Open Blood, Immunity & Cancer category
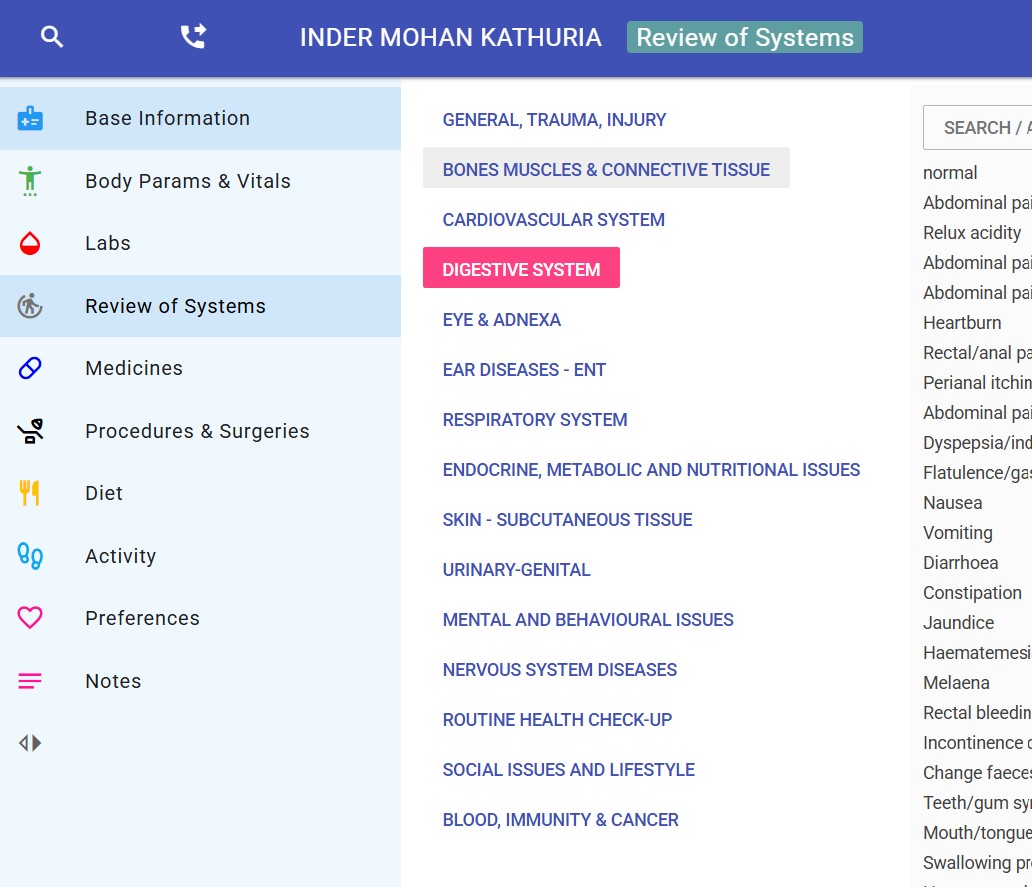1032x887 pixels. 560,820
